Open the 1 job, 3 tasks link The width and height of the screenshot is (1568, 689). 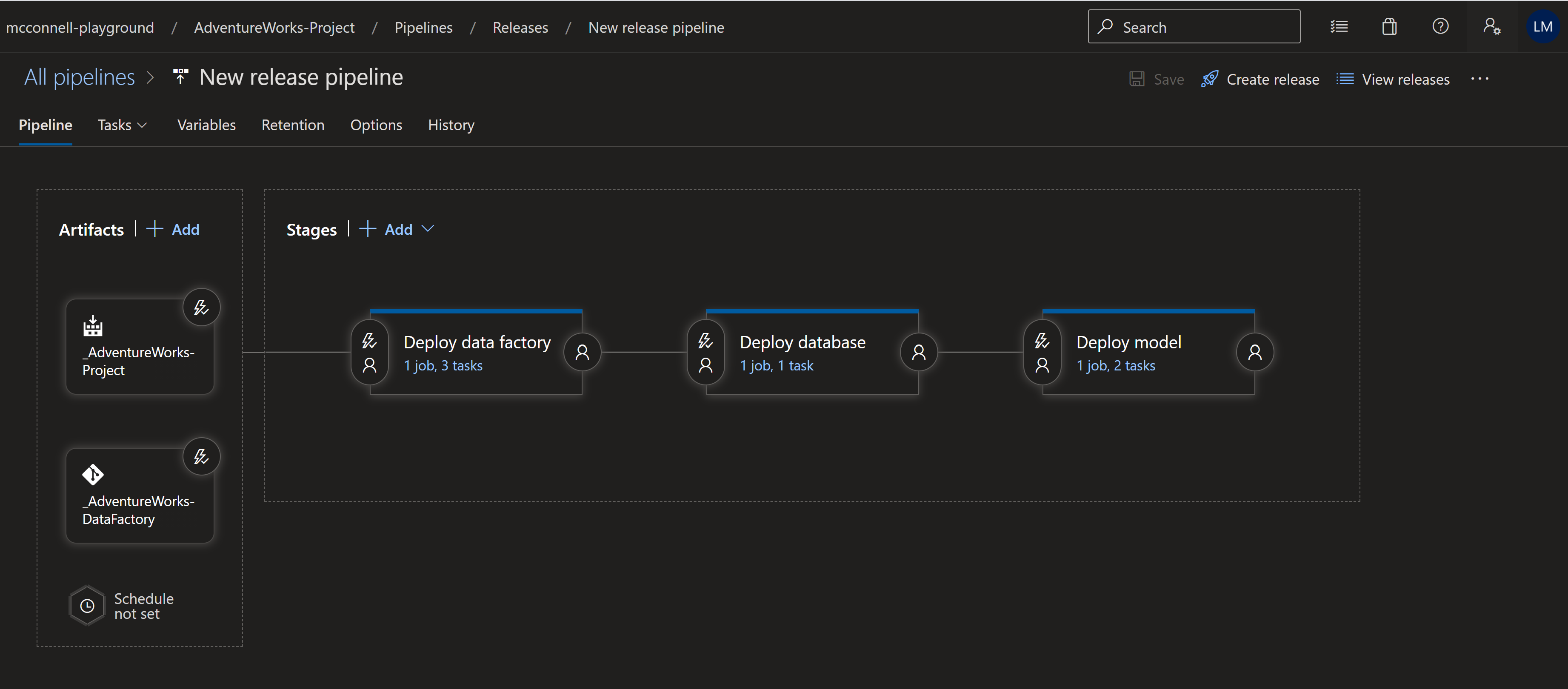click(x=443, y=365)
